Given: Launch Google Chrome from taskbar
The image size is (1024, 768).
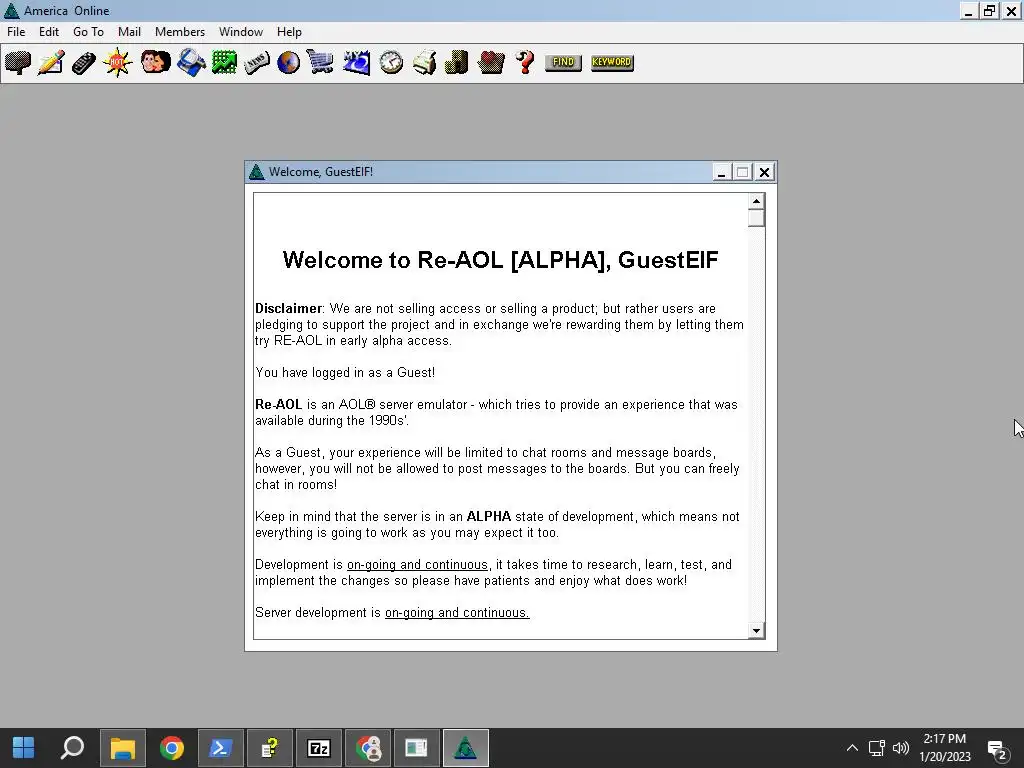Looking at the screenshot, I should click(172, 748).
